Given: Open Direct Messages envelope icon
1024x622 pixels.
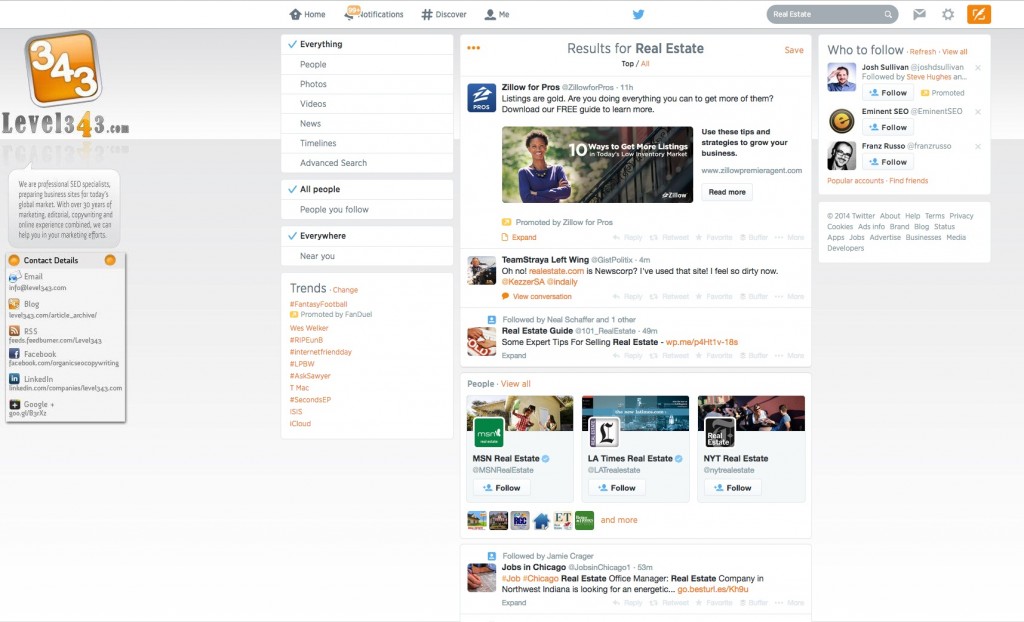Looking at the screenshot, I should 920,14.
